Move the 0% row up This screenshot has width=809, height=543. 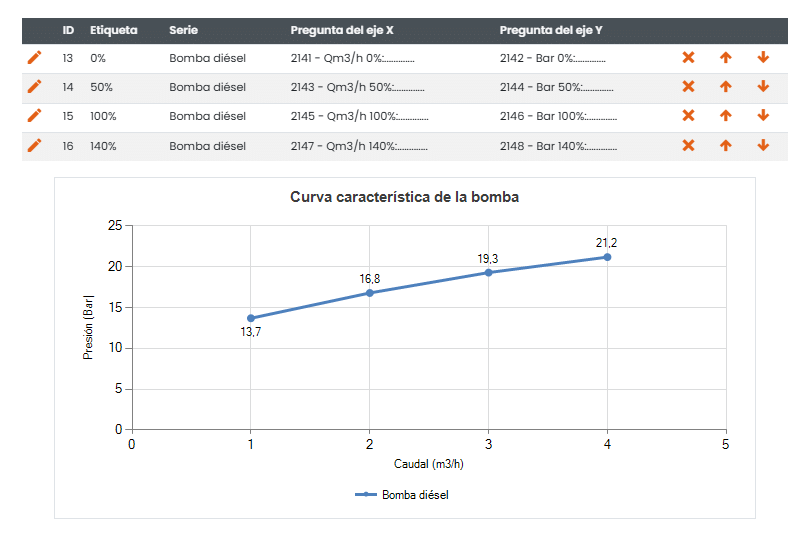pos(726,57)
